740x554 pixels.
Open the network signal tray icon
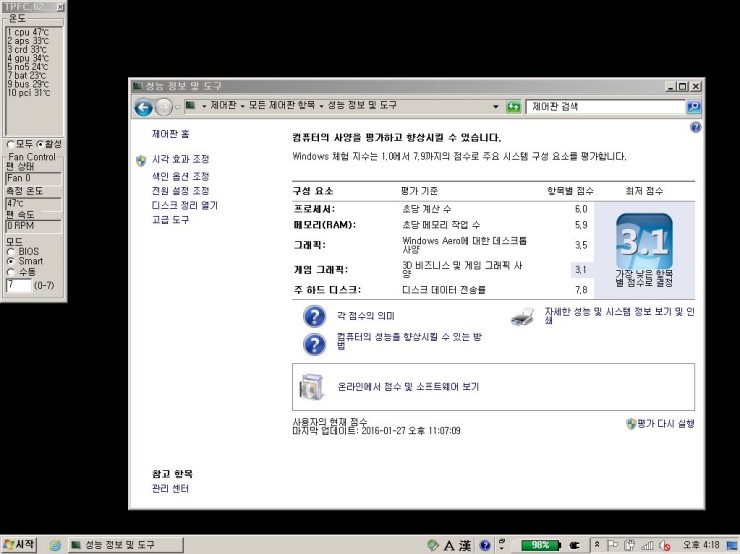(x=648, y=546)
